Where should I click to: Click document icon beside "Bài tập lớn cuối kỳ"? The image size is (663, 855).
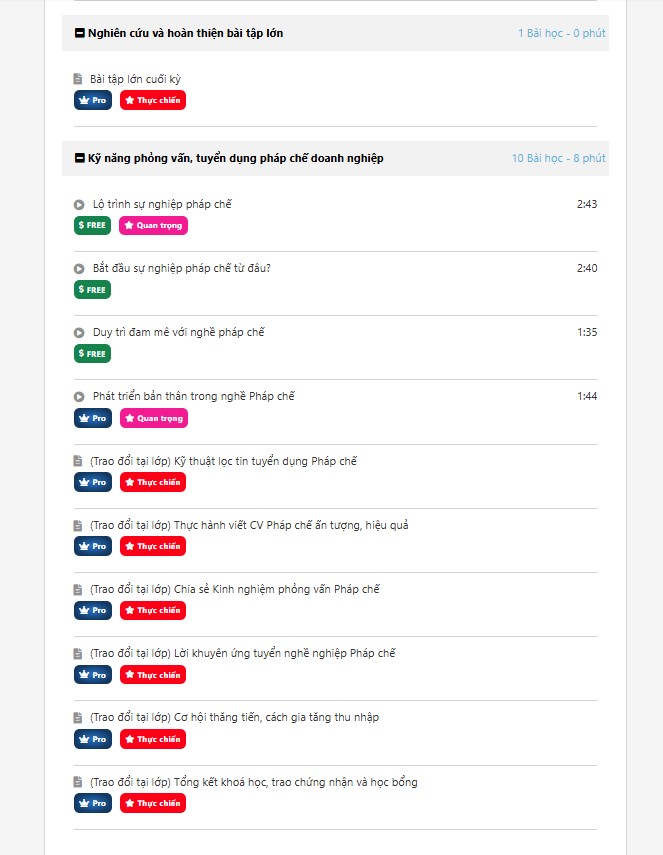78,80
